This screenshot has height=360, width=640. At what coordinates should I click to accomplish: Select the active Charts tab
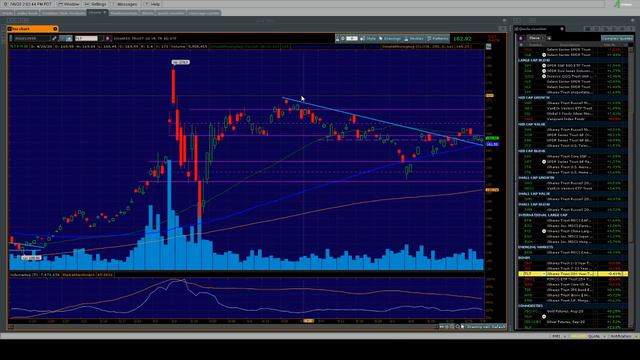click(x=97, y=13)
